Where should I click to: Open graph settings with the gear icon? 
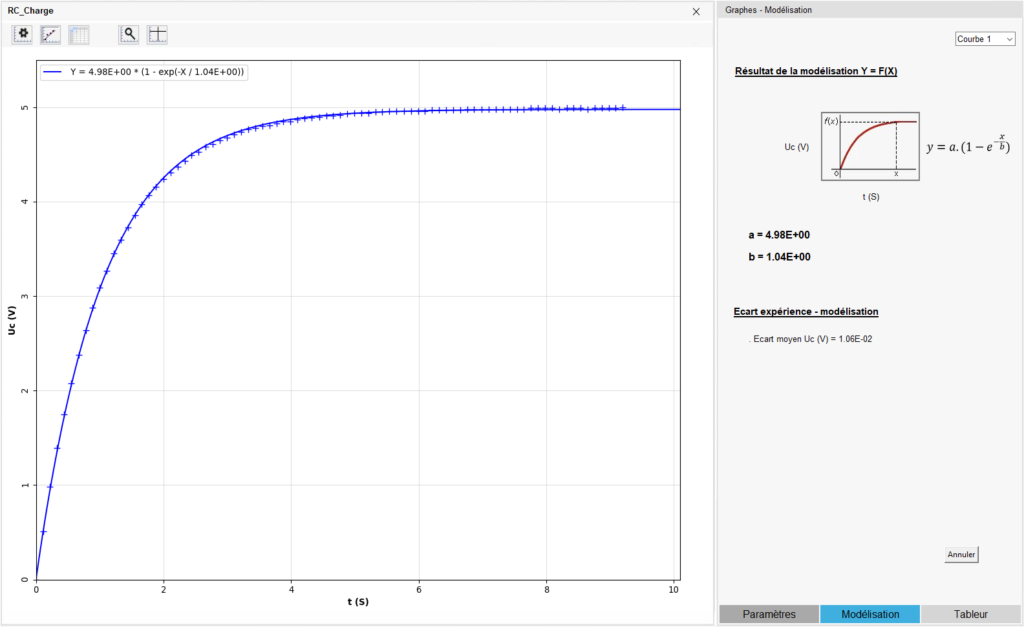[x=22, y=34]
